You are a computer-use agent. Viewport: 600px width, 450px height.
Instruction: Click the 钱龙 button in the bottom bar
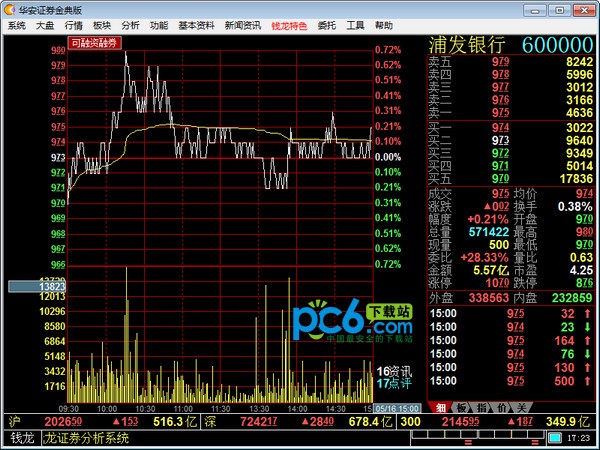tap(22, 438)
